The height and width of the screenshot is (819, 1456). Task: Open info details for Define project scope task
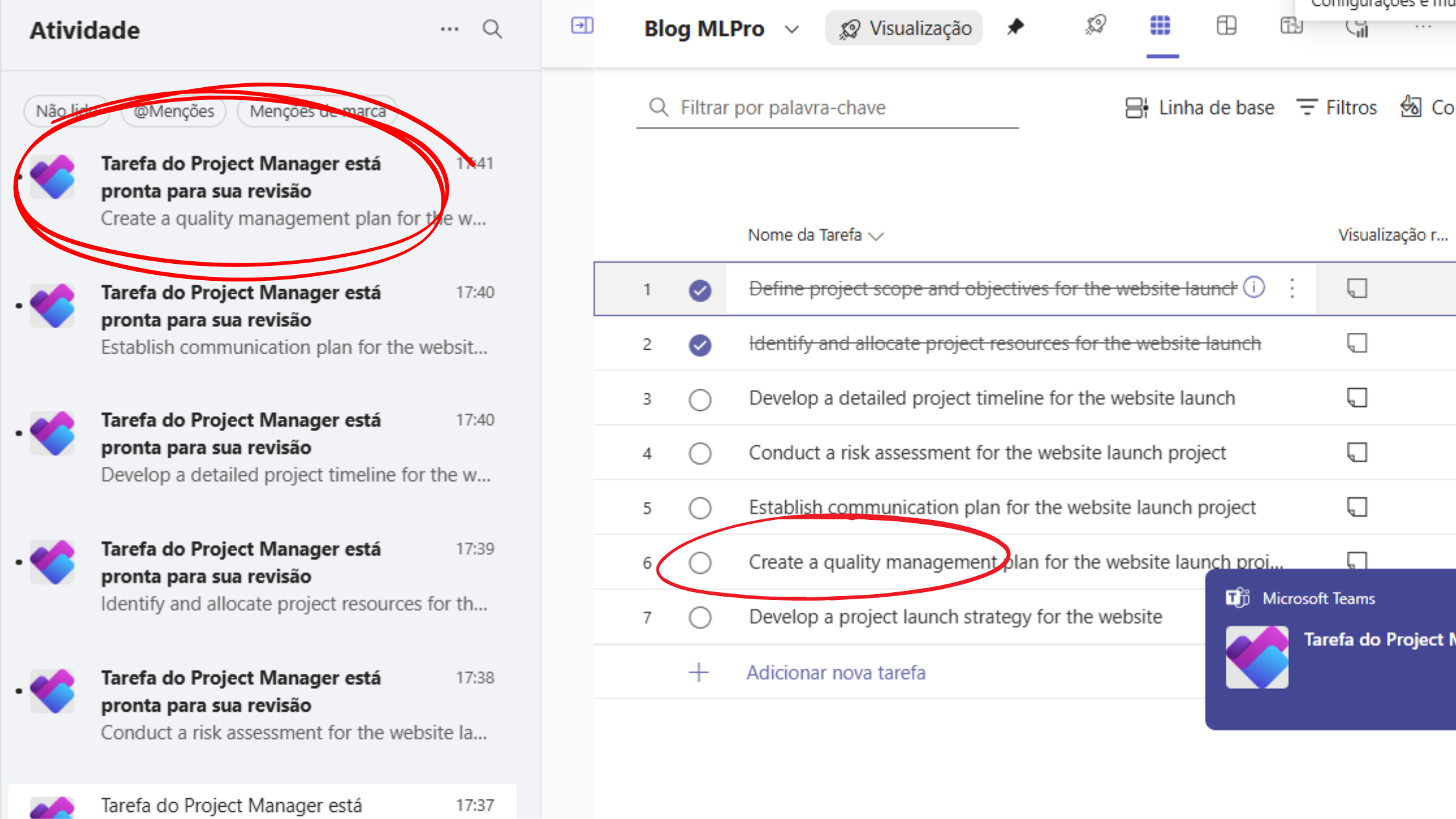point(1254,287)
